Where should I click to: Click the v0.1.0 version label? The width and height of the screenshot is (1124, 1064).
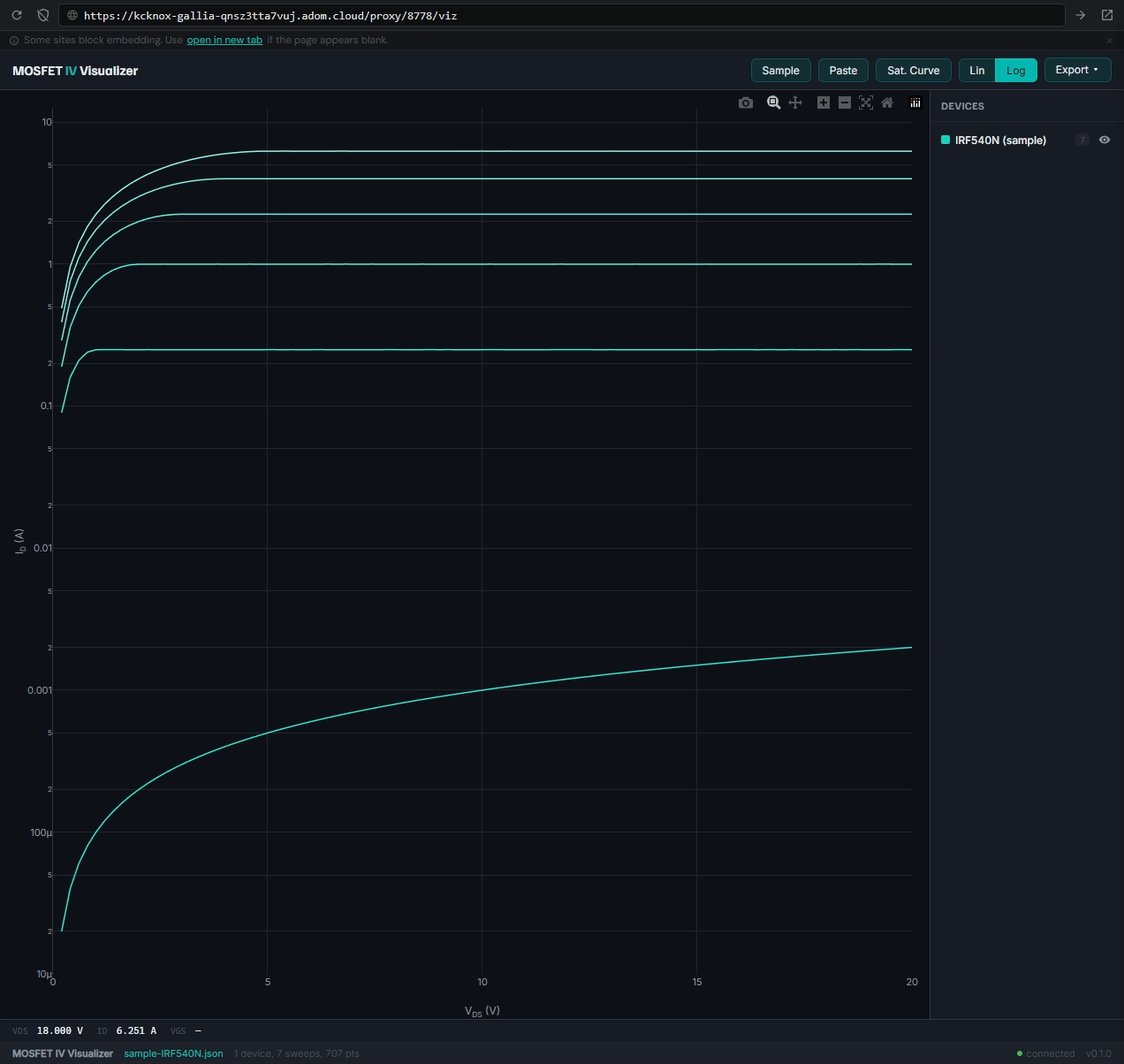[1098, 1053]
